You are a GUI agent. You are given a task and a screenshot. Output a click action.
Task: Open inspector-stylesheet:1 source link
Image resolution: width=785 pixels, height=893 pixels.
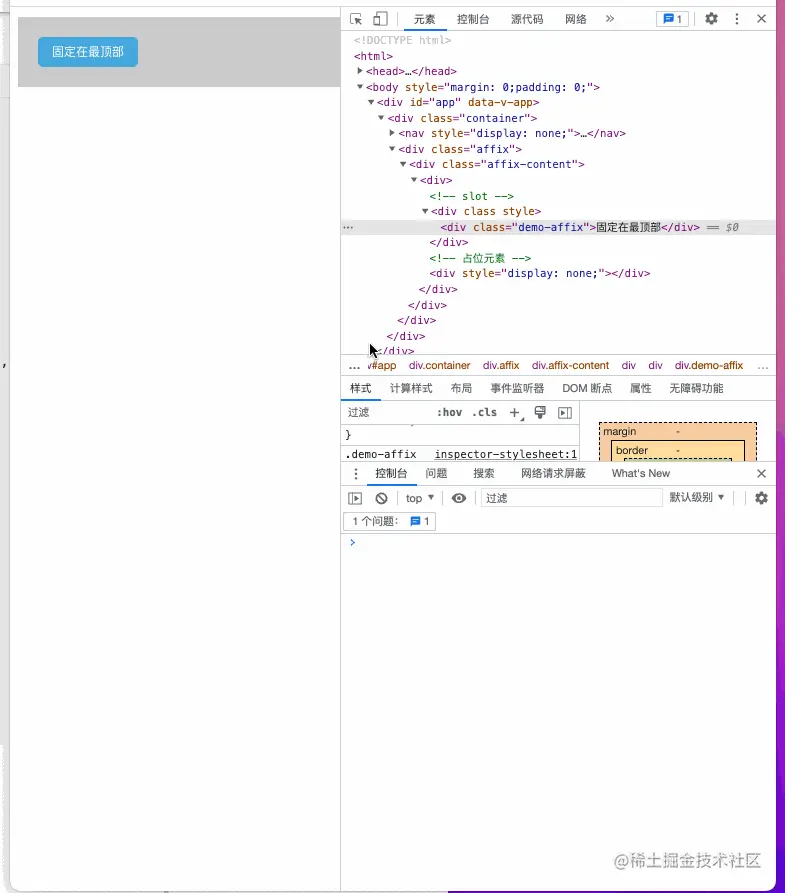click(x=506, y=454)
